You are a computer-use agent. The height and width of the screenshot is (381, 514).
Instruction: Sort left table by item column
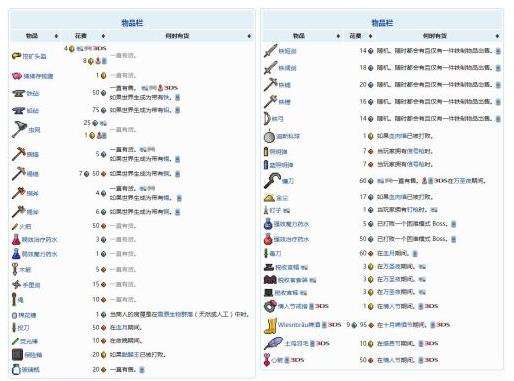(56, 36)
